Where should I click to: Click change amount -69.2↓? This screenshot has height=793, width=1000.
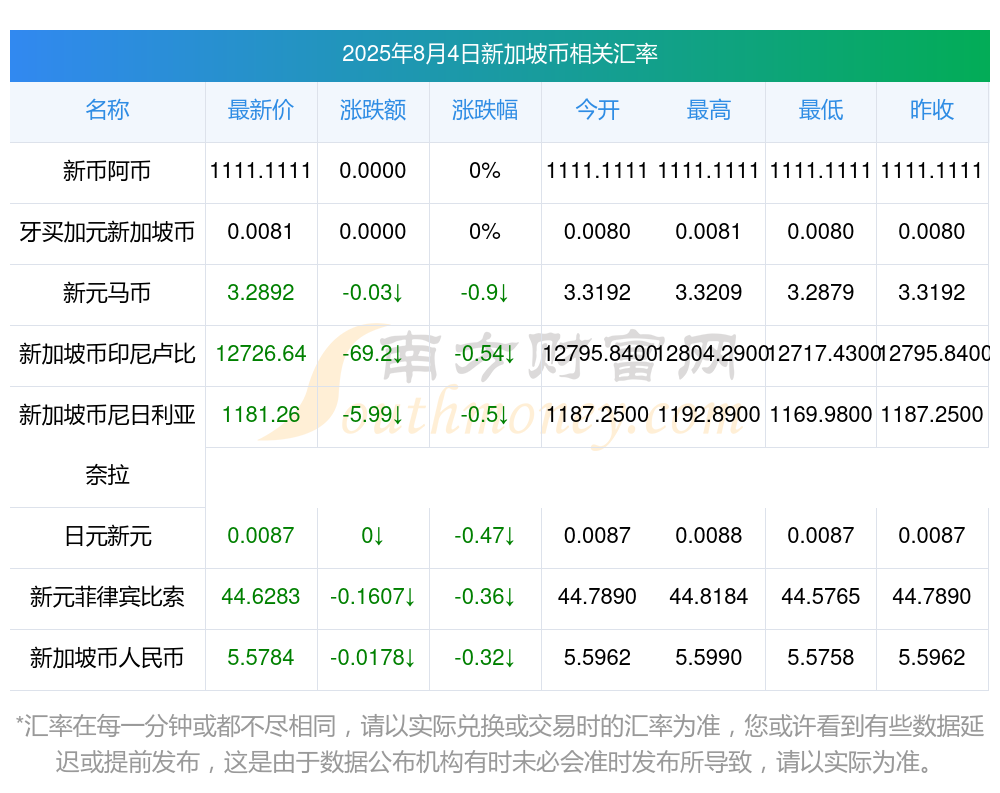[372, 353]
